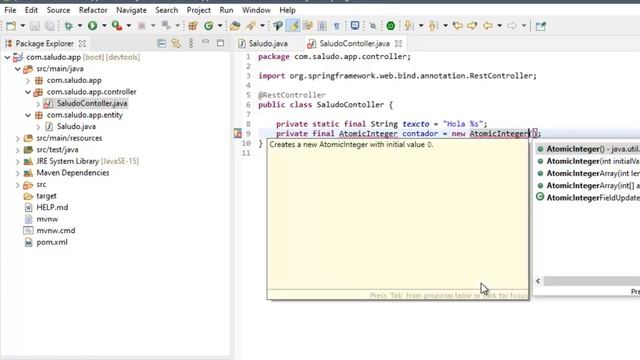Launch Debug using the bug icon
The width and height of the screenshot is (640, 360).
pos(69,26)
